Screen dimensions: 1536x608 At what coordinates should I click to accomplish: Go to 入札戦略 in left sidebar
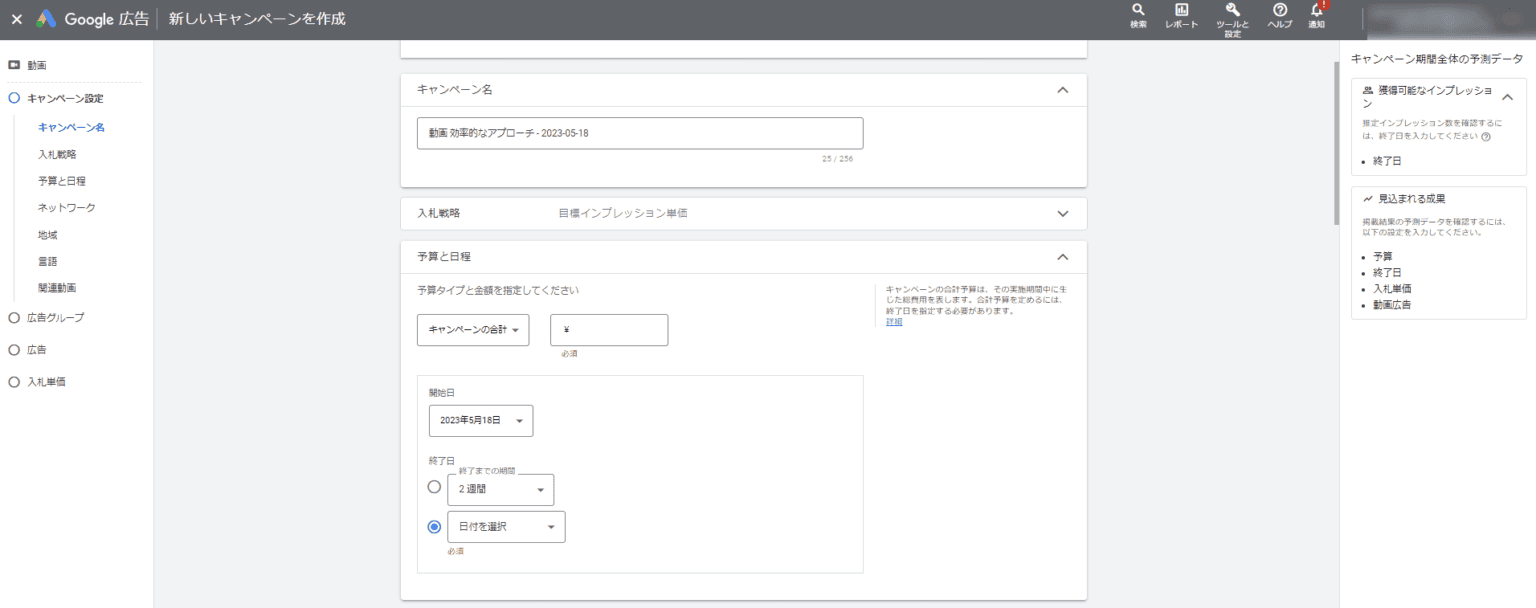tap(57, 155)
